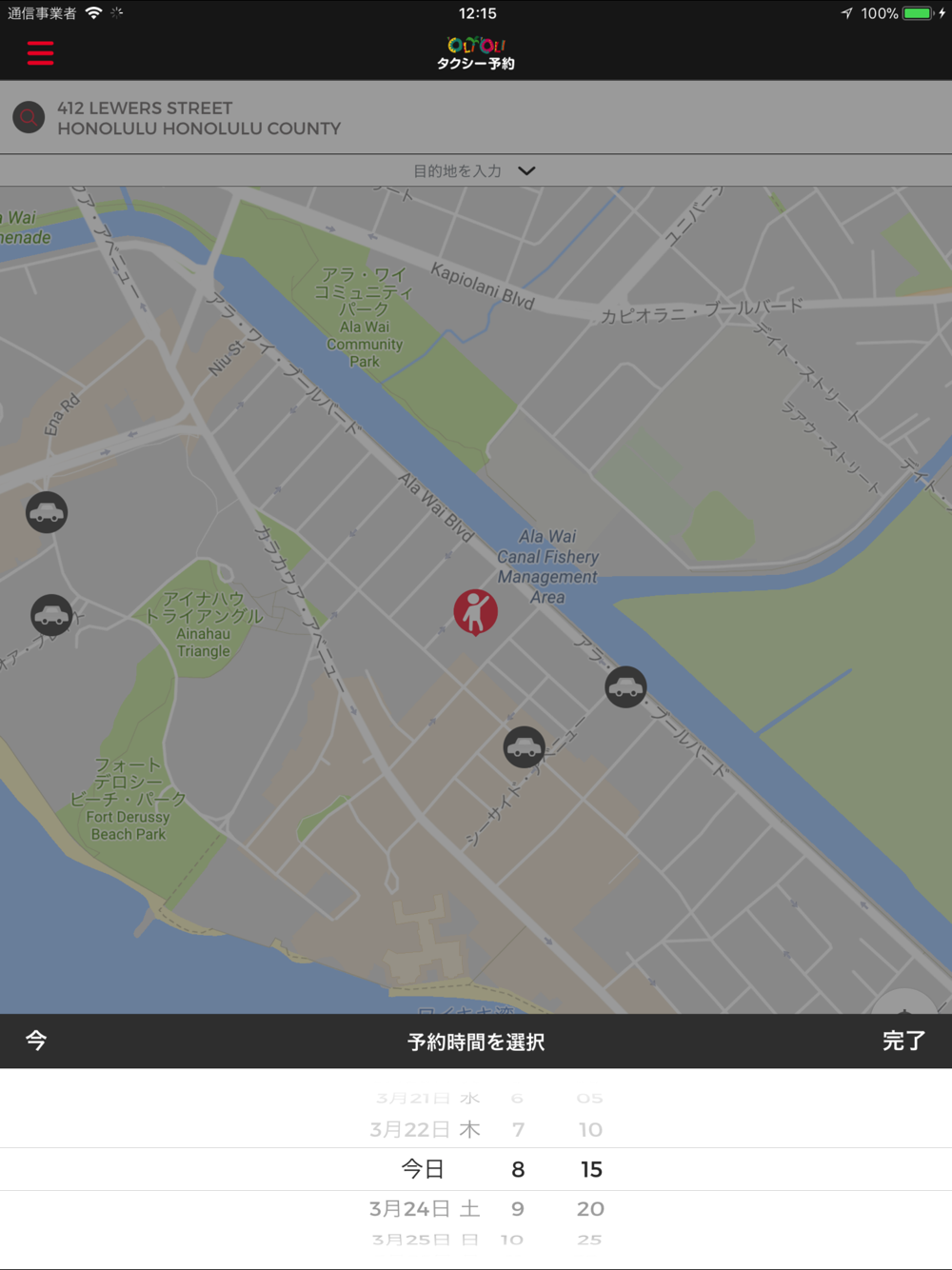Tap the search icon beside the address
This screenshot has height=1270, width=952.
pyautogui.click(x=29, y=117)
